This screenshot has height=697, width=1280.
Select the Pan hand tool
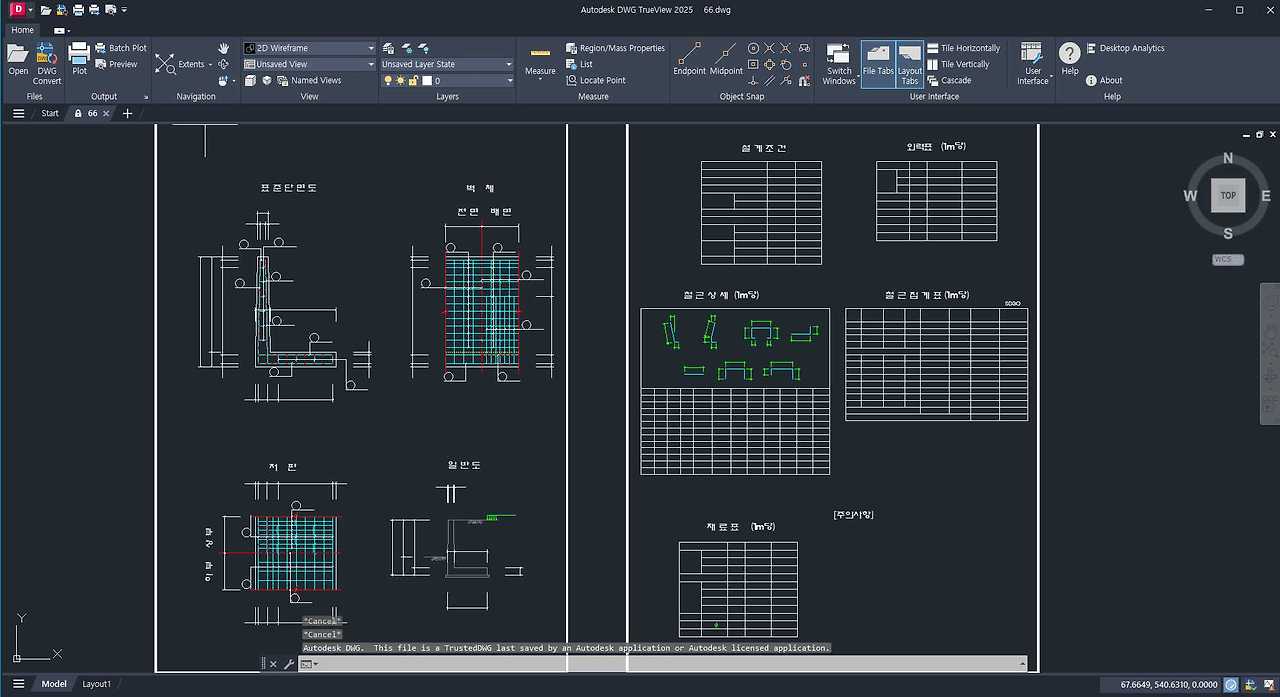pyautogui.click(x=223, y=48)
